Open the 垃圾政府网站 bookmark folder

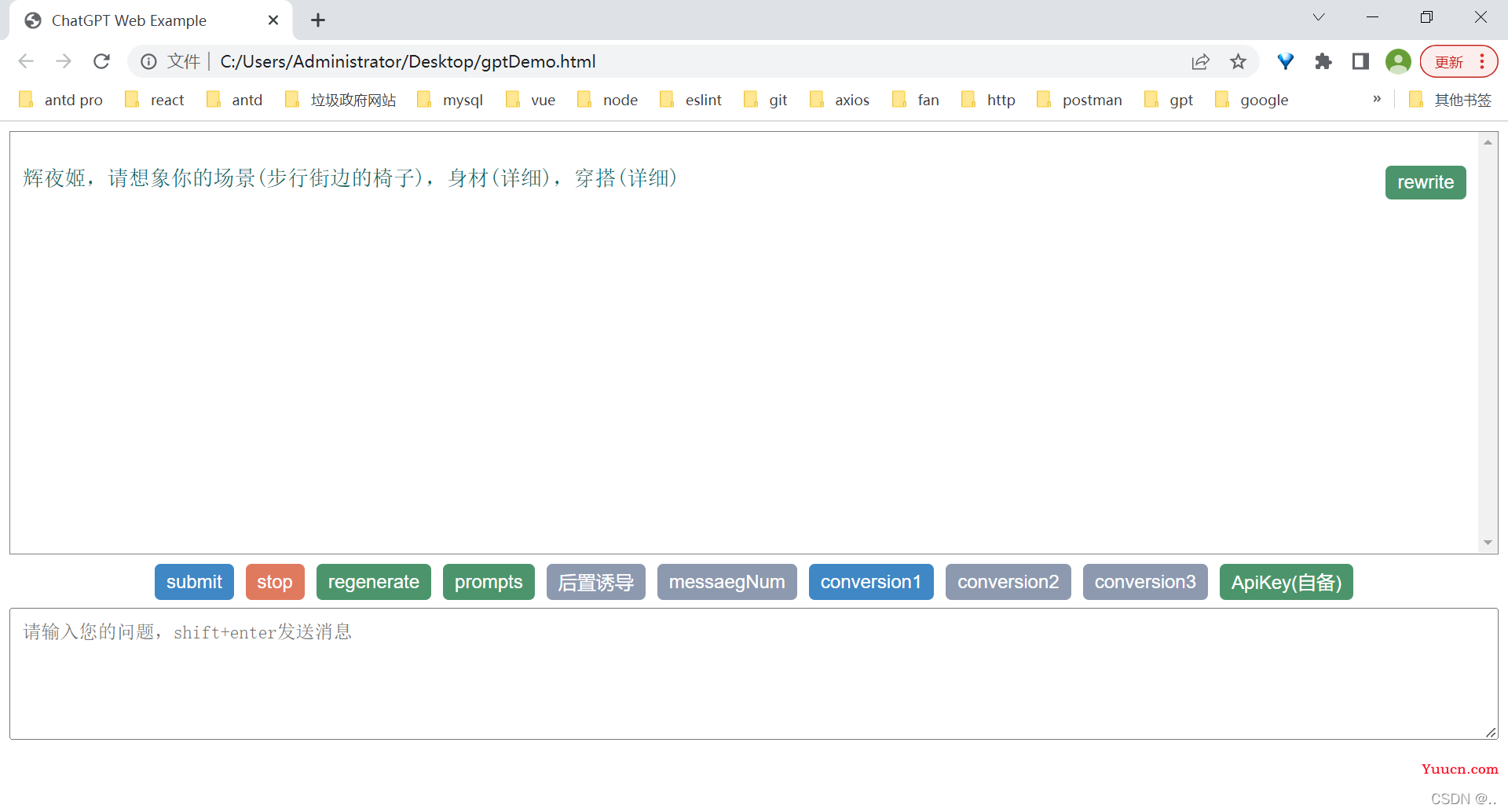(341, 100)
